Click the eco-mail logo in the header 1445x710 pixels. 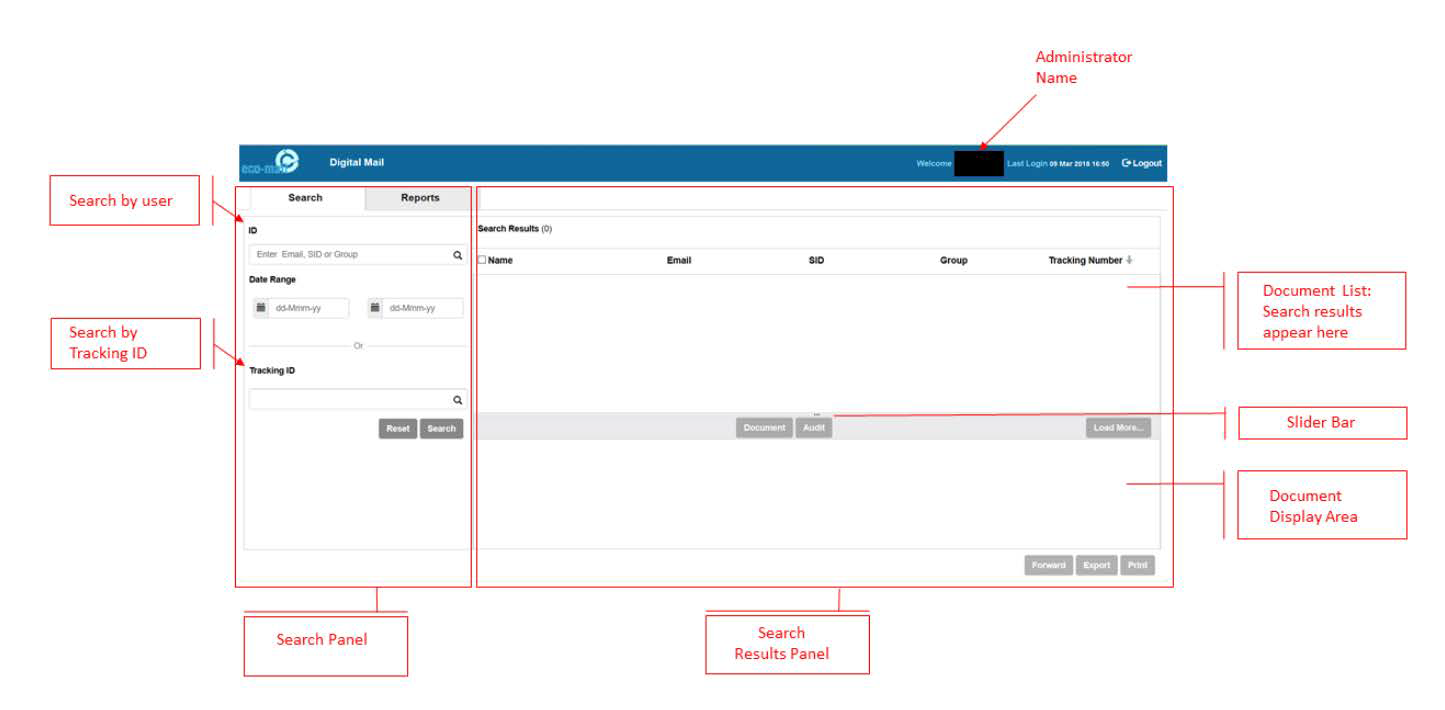click(271, 162)
